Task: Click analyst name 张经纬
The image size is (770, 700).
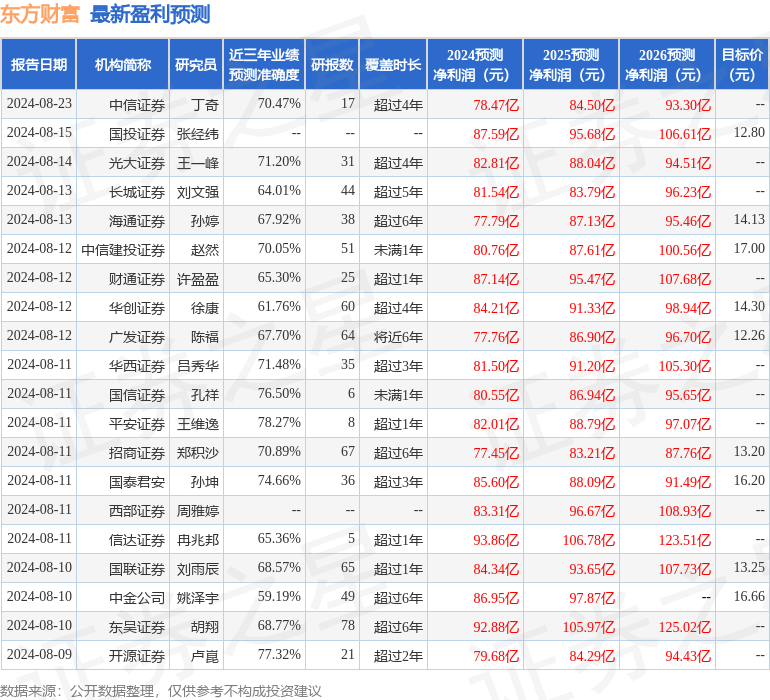Action: coord(198,134)
